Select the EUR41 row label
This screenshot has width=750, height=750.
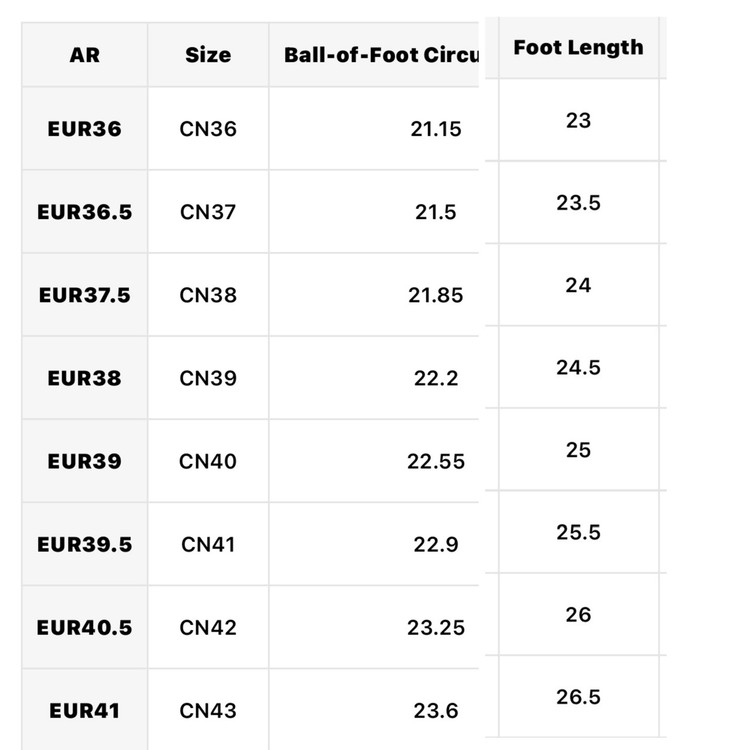pos(85,711)
